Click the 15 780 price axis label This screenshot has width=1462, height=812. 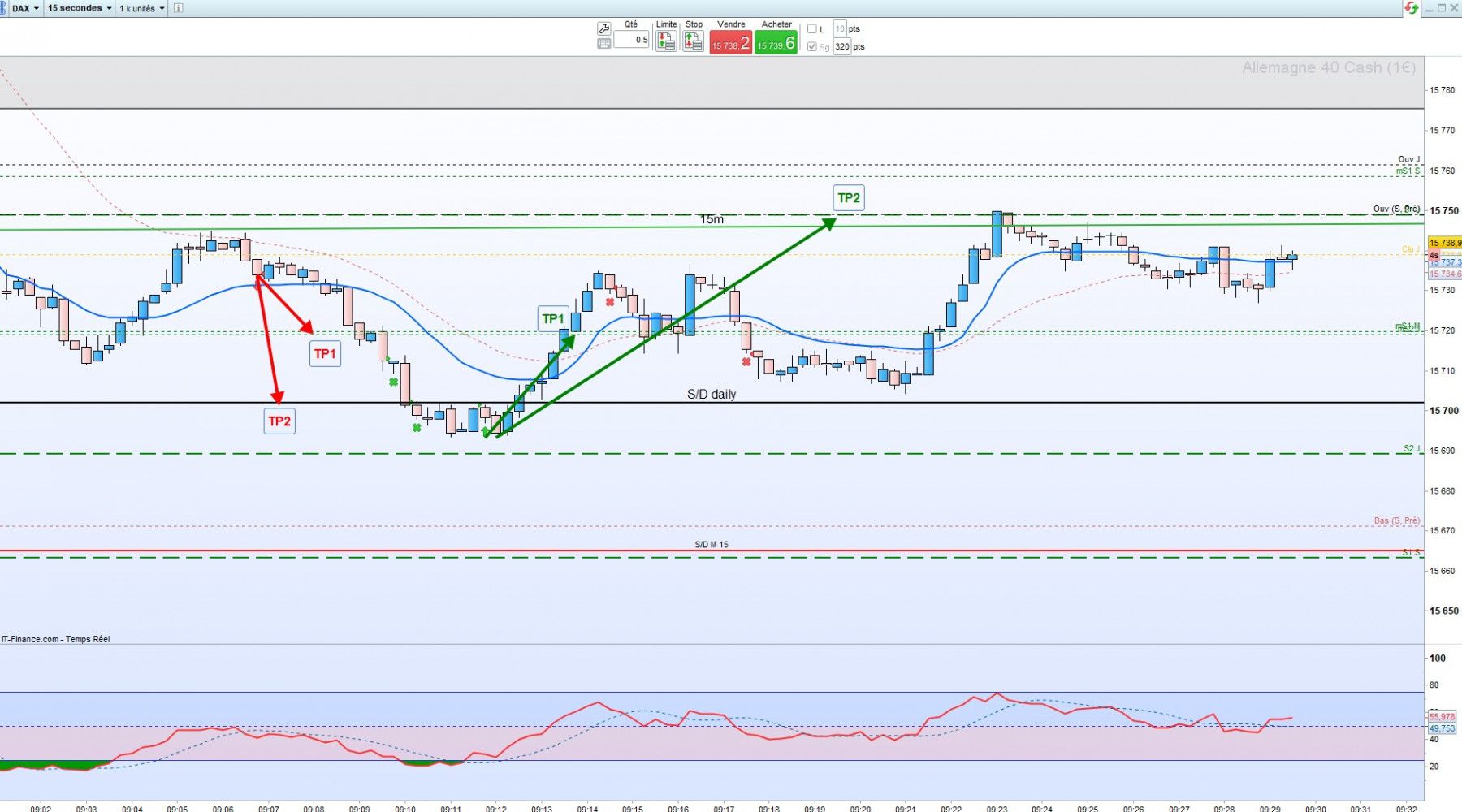[x=1443, y=90]
